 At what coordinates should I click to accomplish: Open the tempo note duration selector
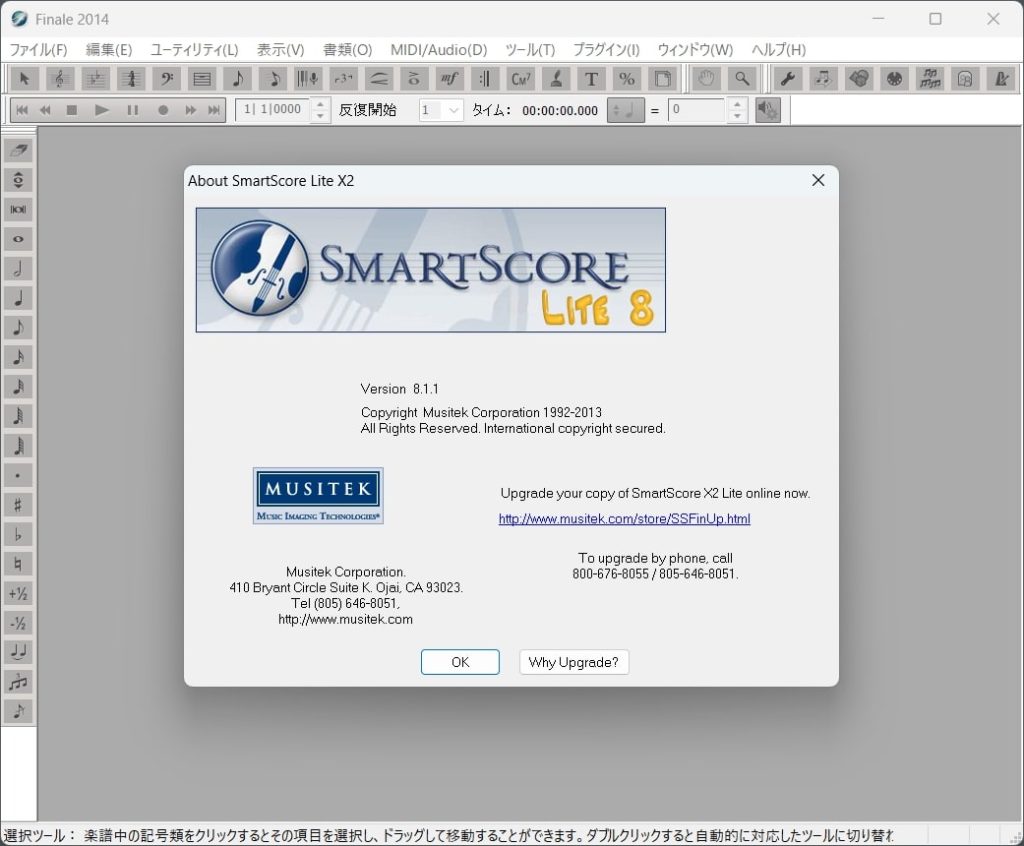(626, 111)
